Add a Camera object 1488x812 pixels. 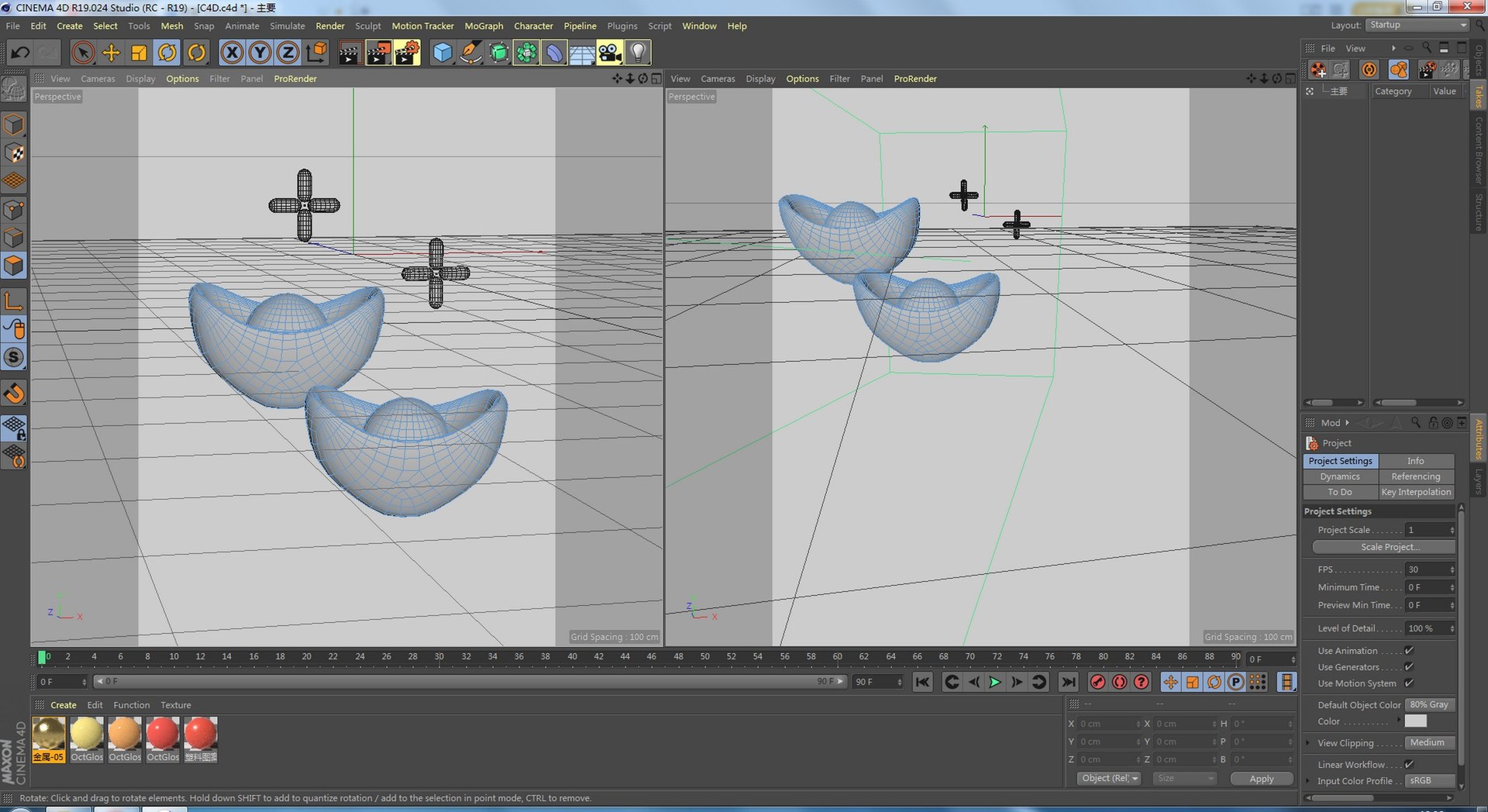610,53
